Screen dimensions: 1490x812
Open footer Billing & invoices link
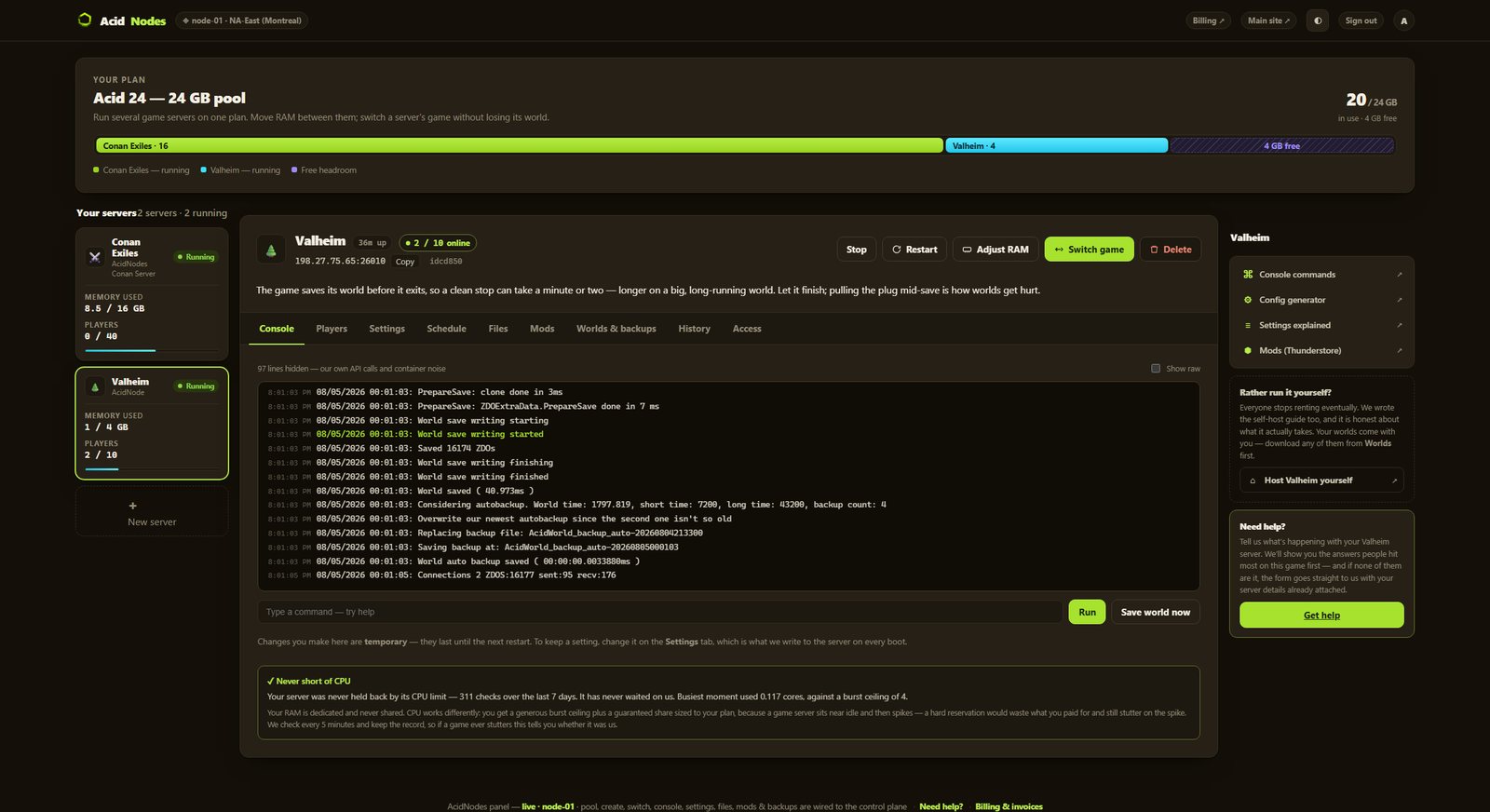[1009, 806]
